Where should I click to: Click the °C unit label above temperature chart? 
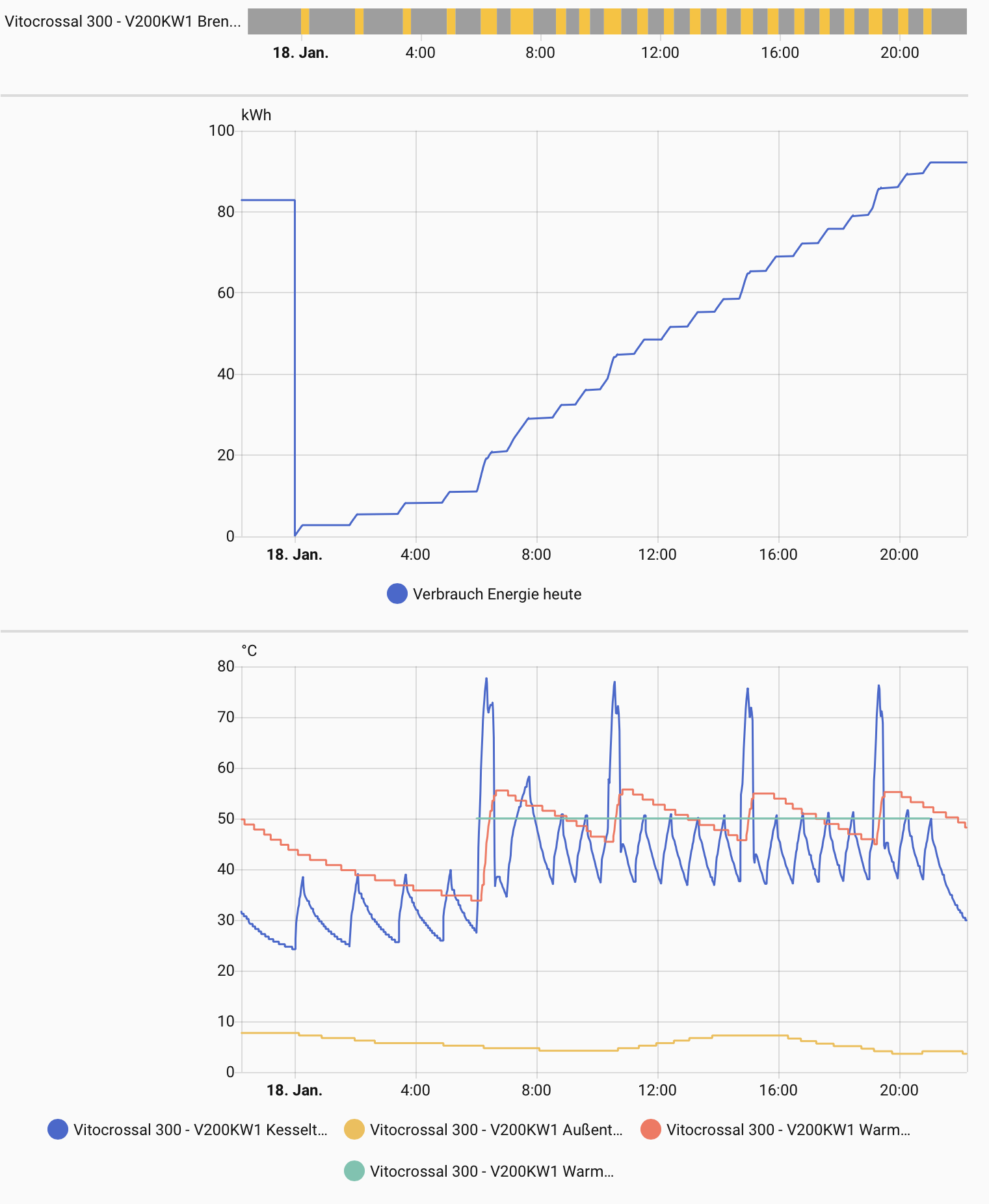click(x=249, y=651)
